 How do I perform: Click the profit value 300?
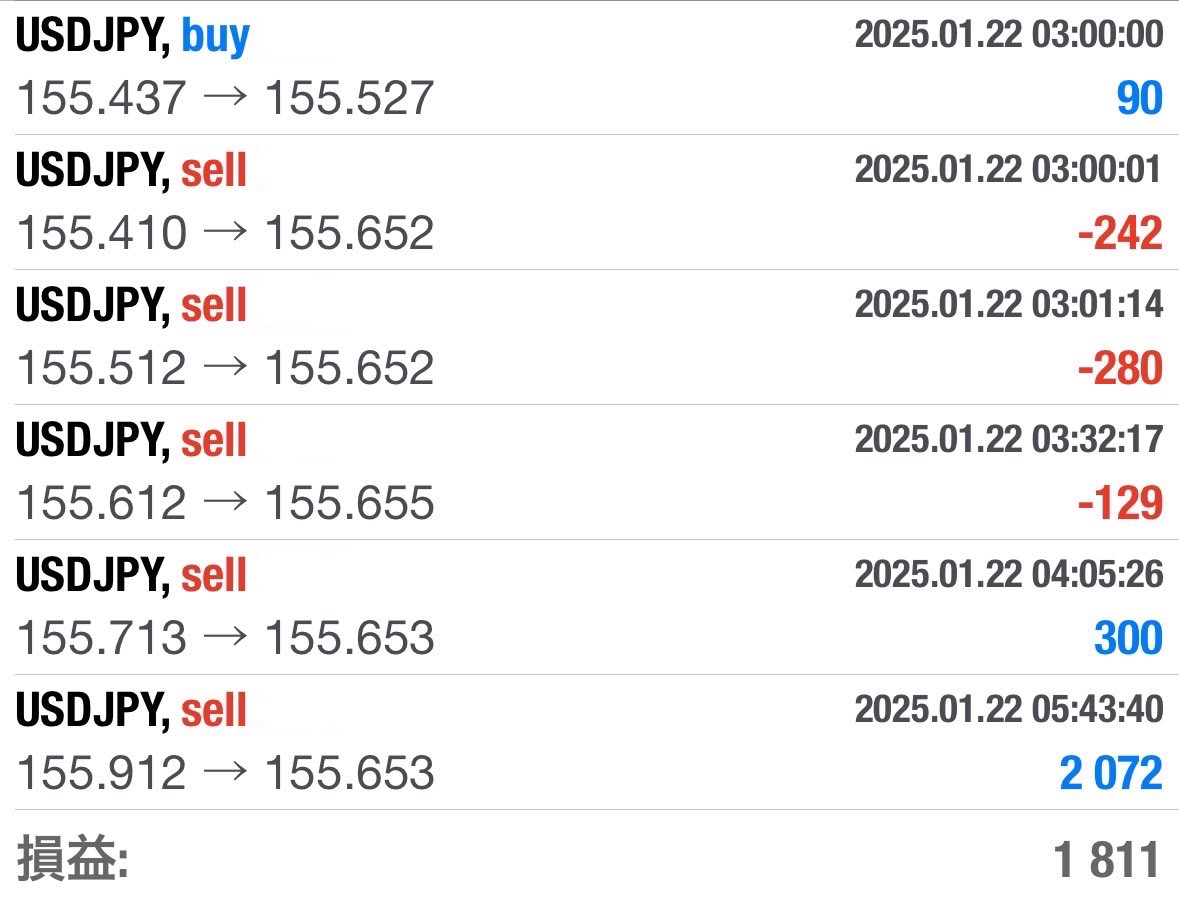click(1128, 639)
